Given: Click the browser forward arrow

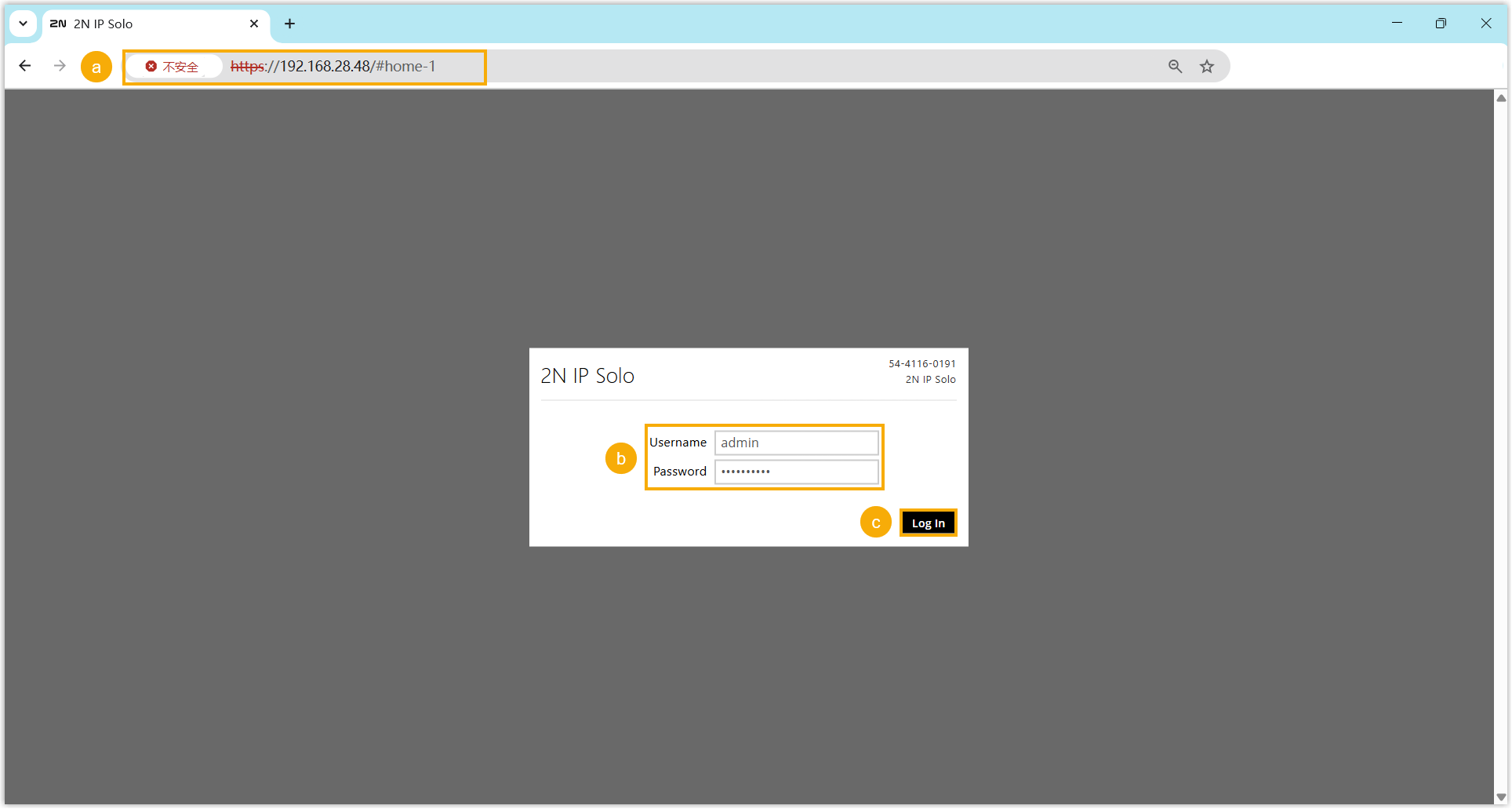Looking at the screenshot, I should 60,66.
